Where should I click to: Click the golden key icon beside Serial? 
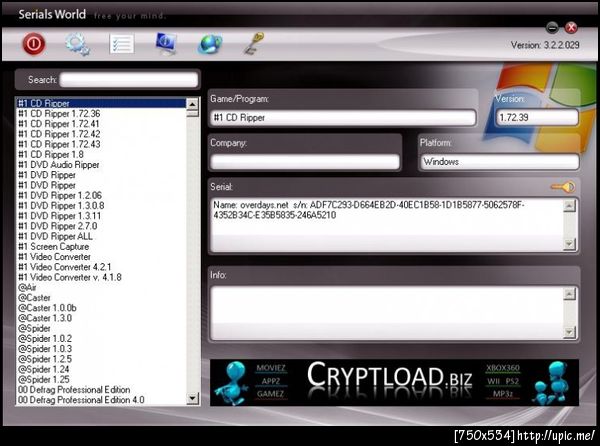(563, 187)
